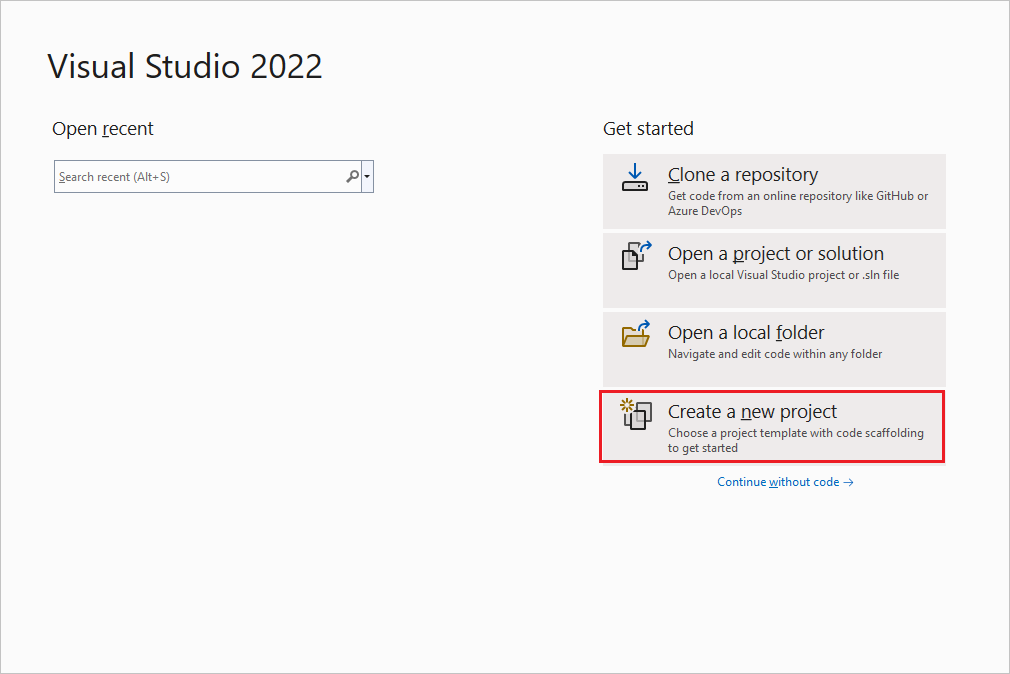Click the arrow icon after Continue without code
This screenshot has width=1010, height=674.
(x=849, y=481)
